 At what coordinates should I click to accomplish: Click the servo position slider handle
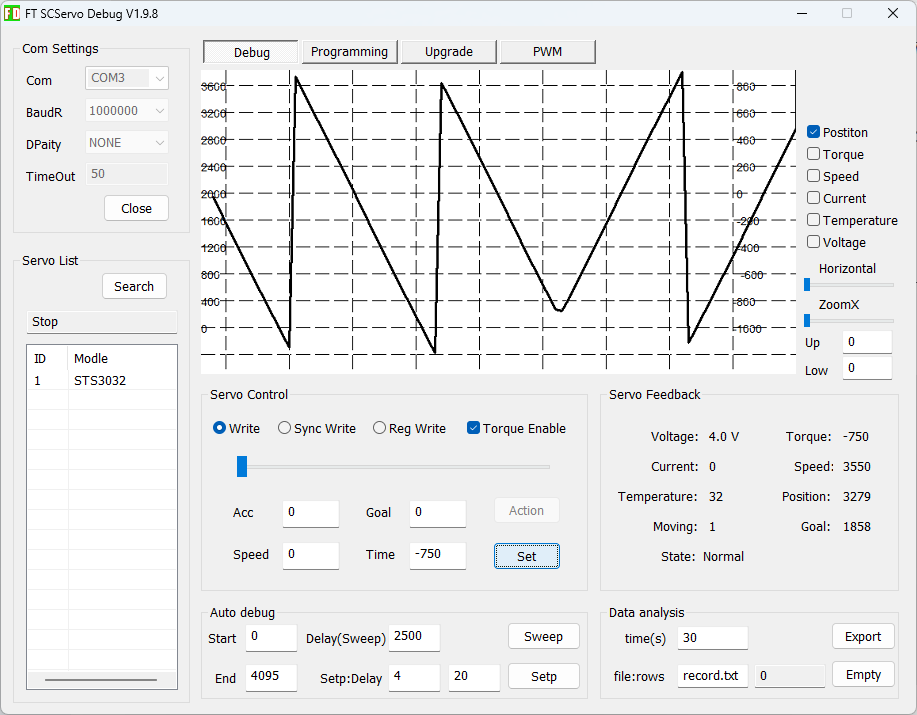pos(242,467)
